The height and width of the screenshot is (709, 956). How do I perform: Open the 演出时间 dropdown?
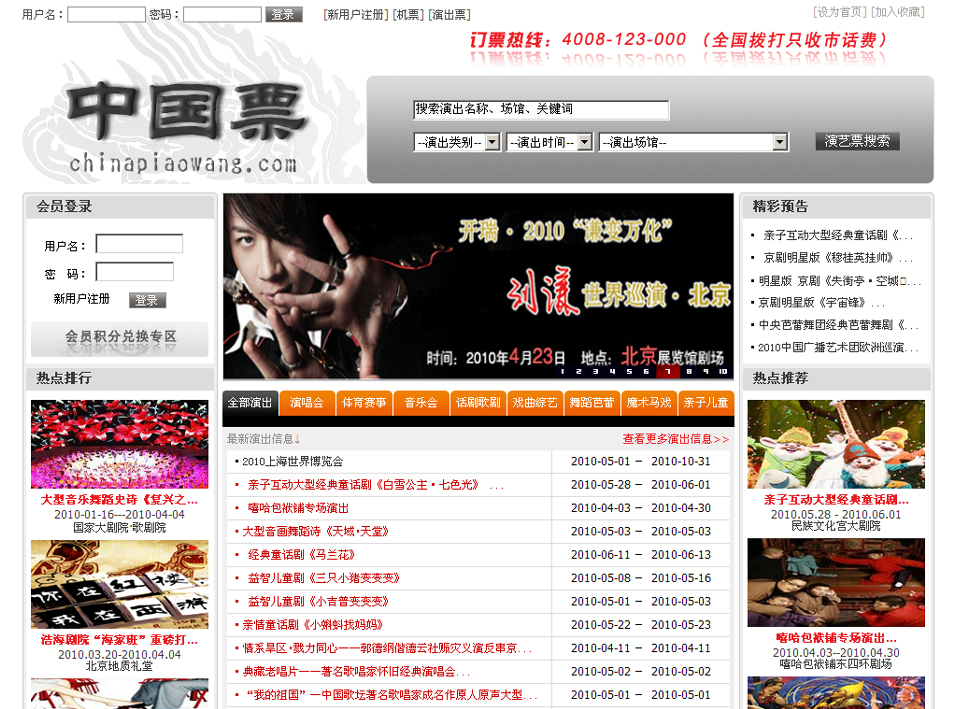click(x=549, y=142)
